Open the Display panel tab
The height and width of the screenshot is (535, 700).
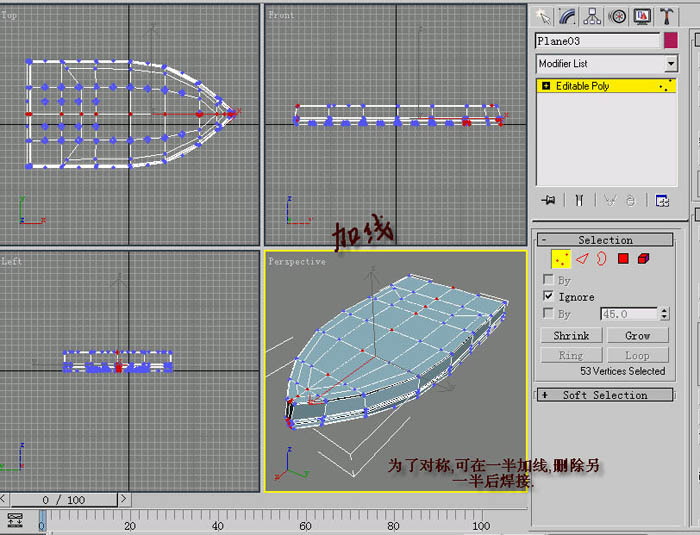[642, 17]
